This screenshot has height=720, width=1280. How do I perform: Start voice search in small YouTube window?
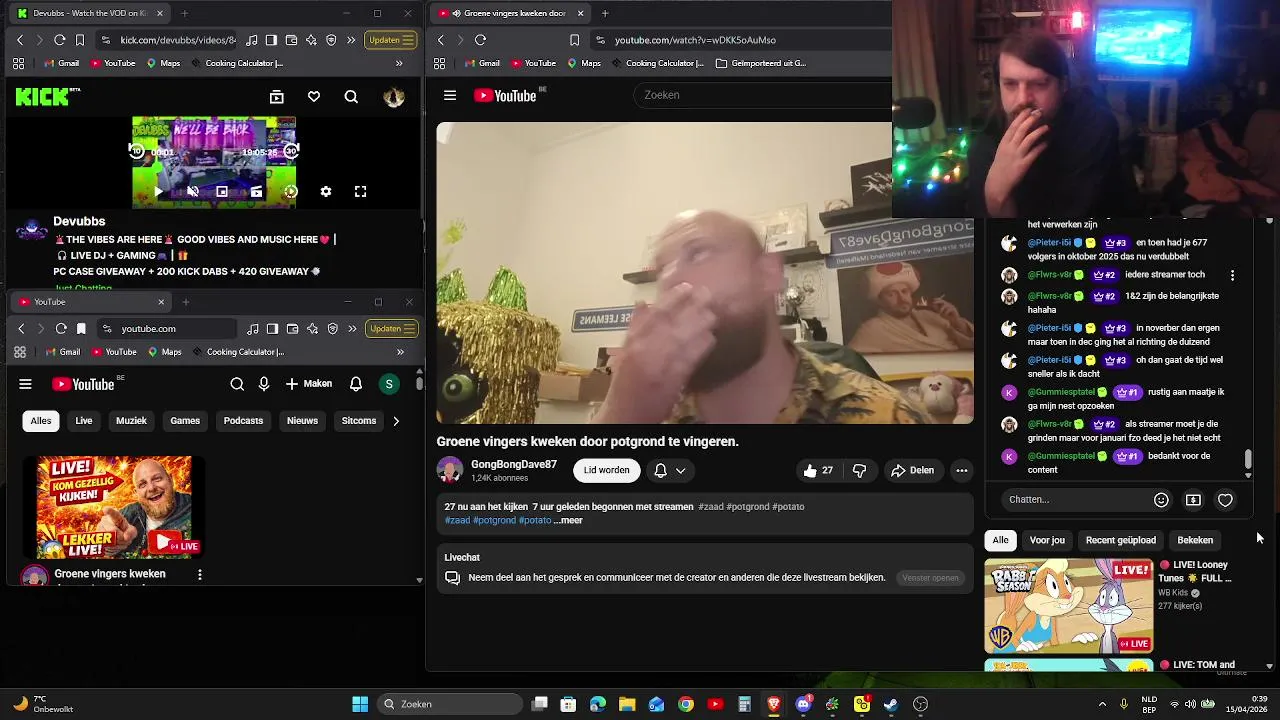pos(264,384)
